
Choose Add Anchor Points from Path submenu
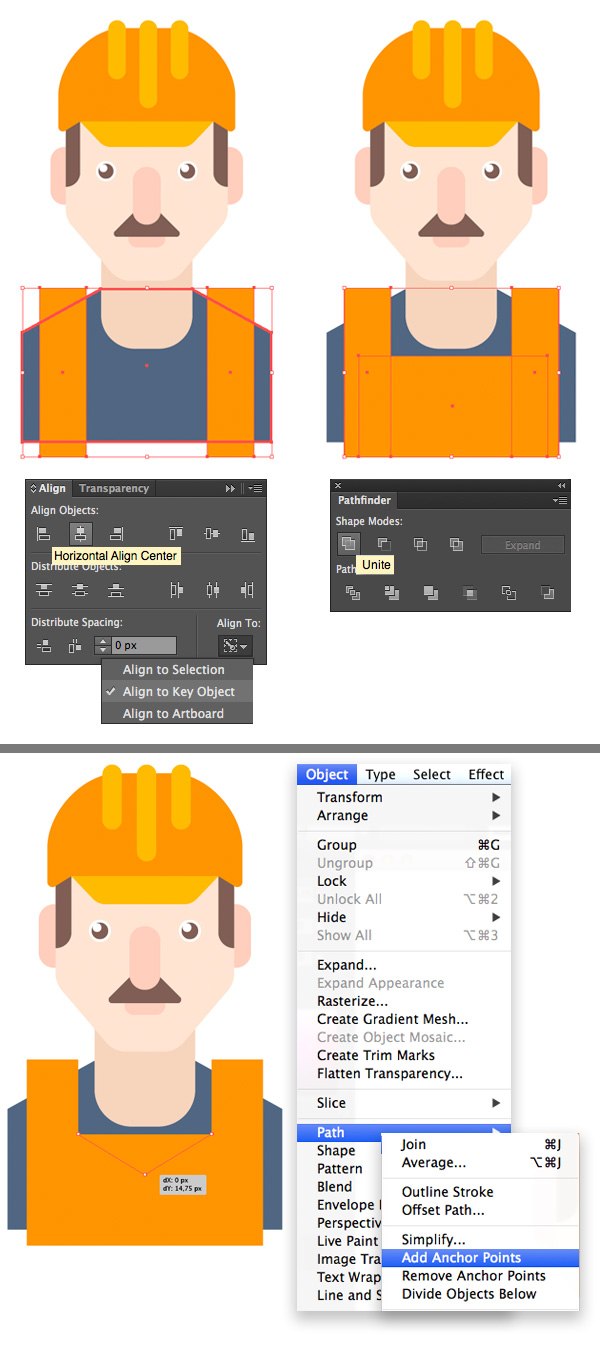tap(461, 1258)
